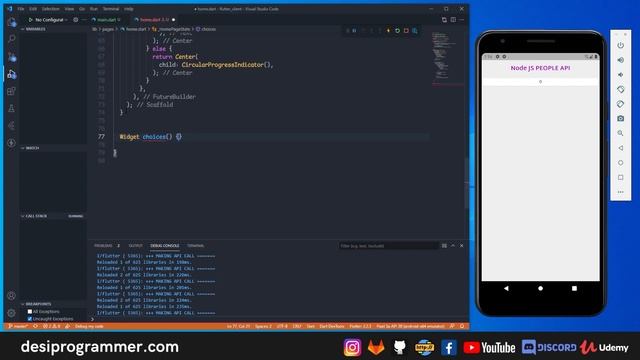Screen dimensions: 640x360
Task: Open launch.json via the debug gear icon
Action: point(76,20)
